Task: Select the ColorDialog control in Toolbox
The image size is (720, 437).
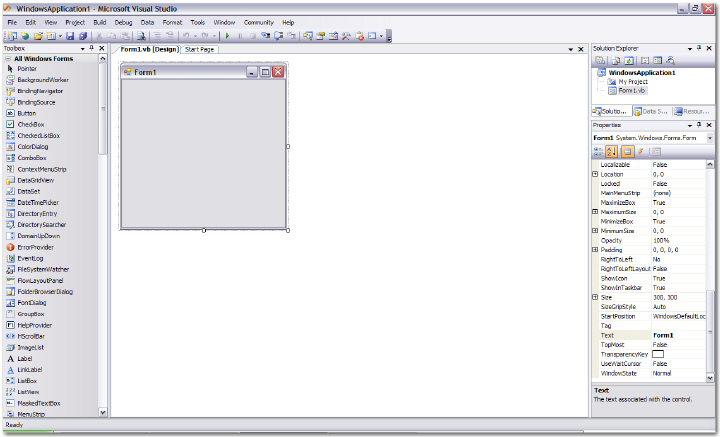Action: point(32,146)
